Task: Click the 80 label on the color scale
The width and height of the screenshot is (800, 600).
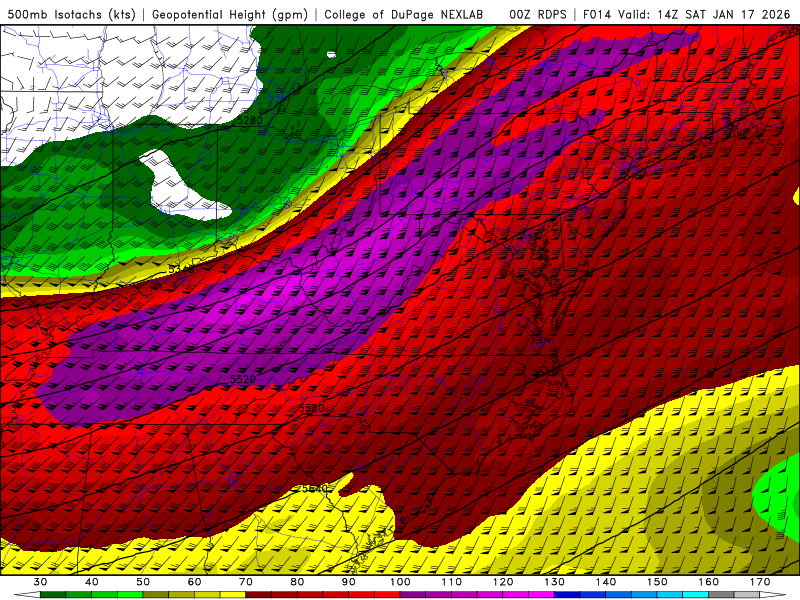Action: click(x=297, y=582)
